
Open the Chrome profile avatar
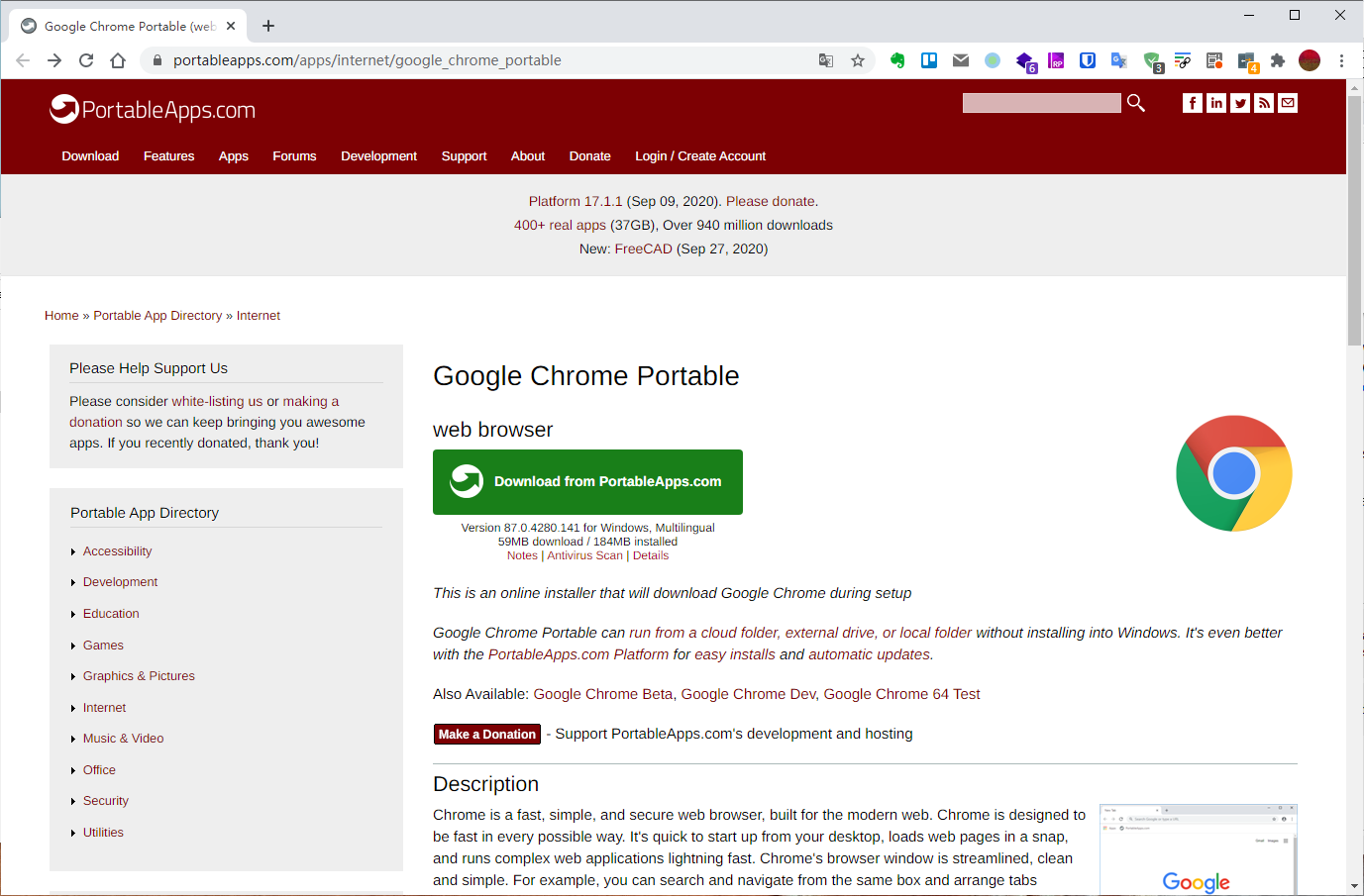coord(1310,60)
